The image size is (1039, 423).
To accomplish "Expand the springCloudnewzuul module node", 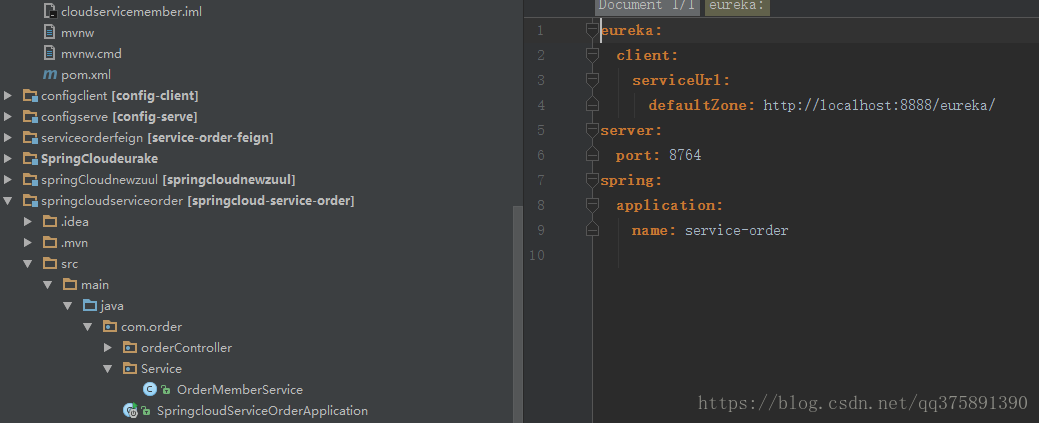I will coord(8,180).
